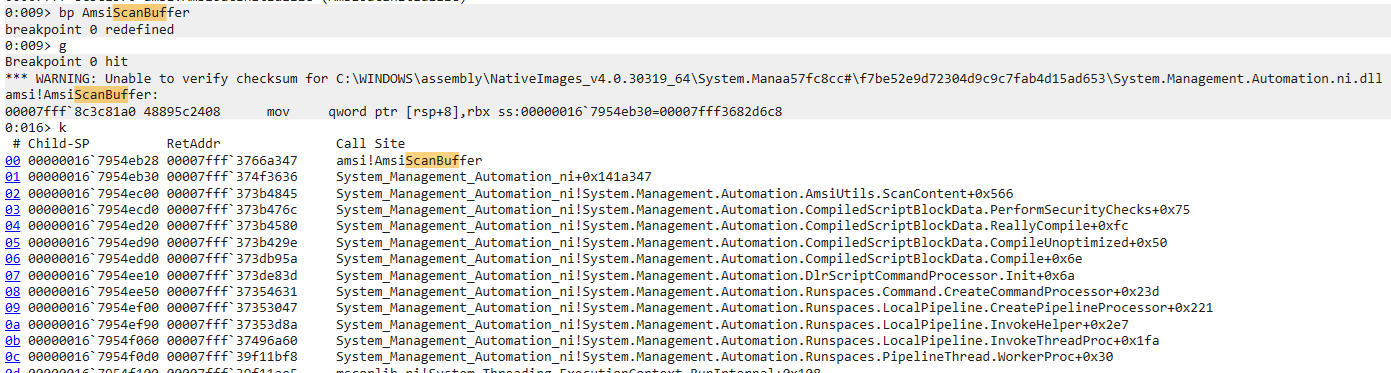The width and height of the screenshot is (1391, 373).
Task: Click return address 00007fff`37496a60
Action: pyautogui.click(x=232, y=340)
